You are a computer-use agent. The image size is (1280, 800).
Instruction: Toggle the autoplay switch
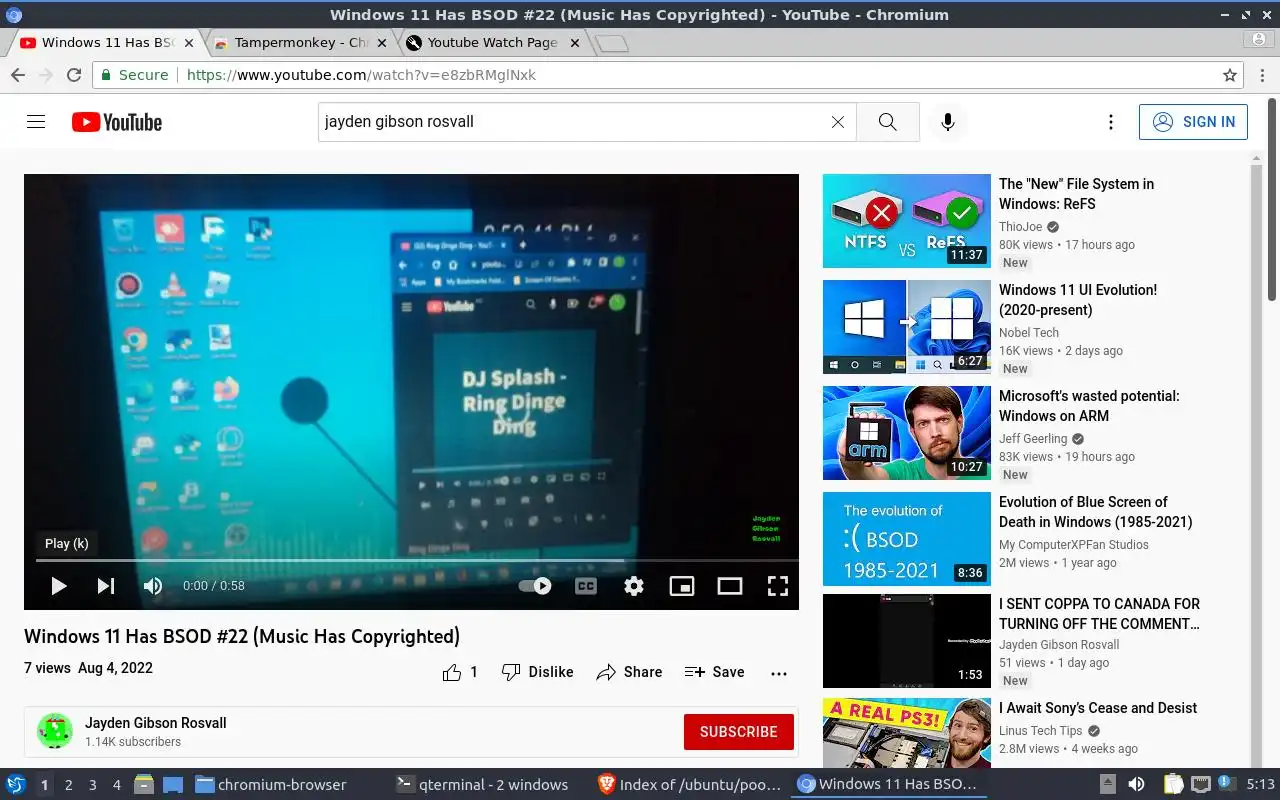coord(535,586)
